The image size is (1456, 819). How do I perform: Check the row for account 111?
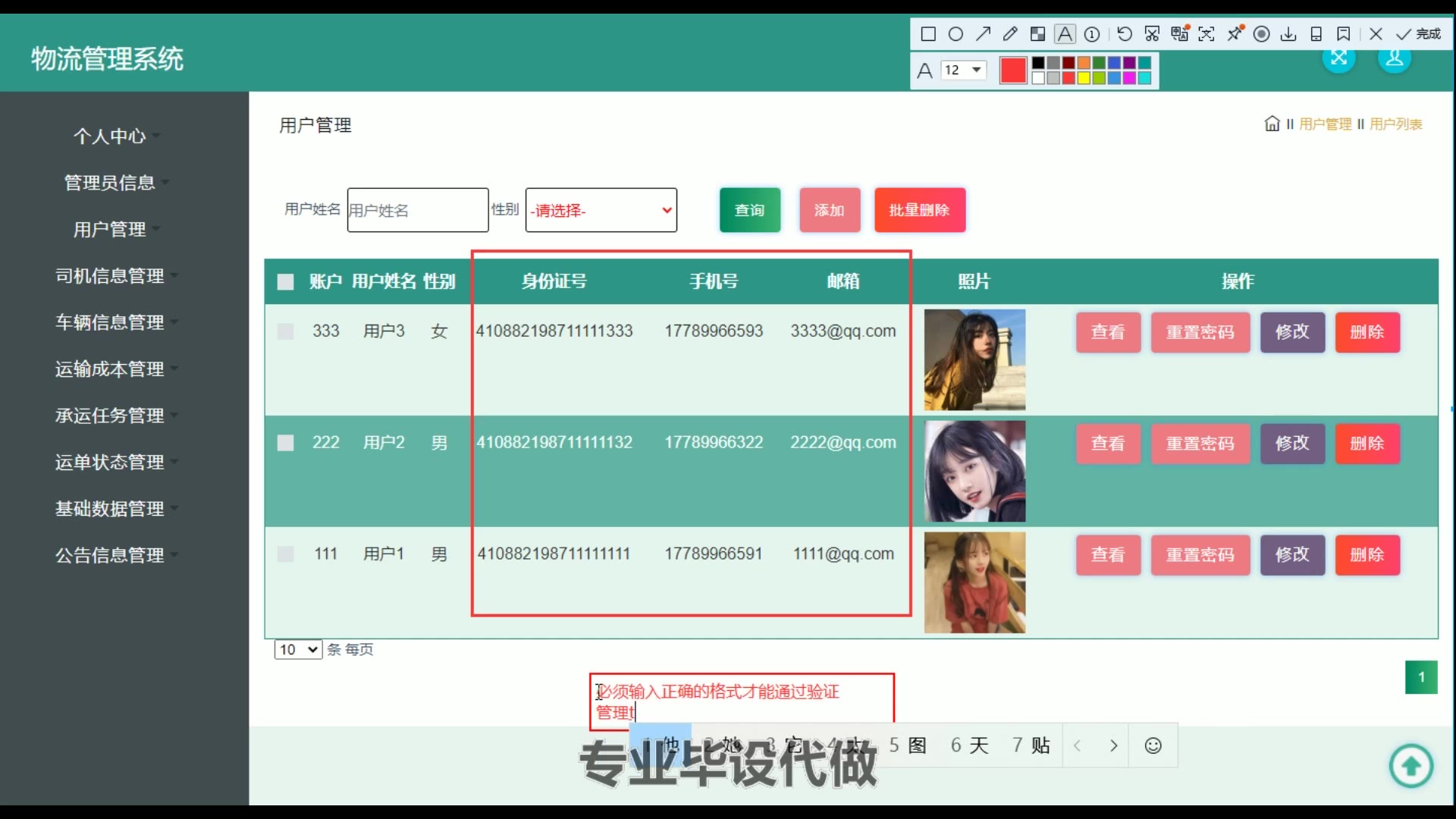[286, 554]
